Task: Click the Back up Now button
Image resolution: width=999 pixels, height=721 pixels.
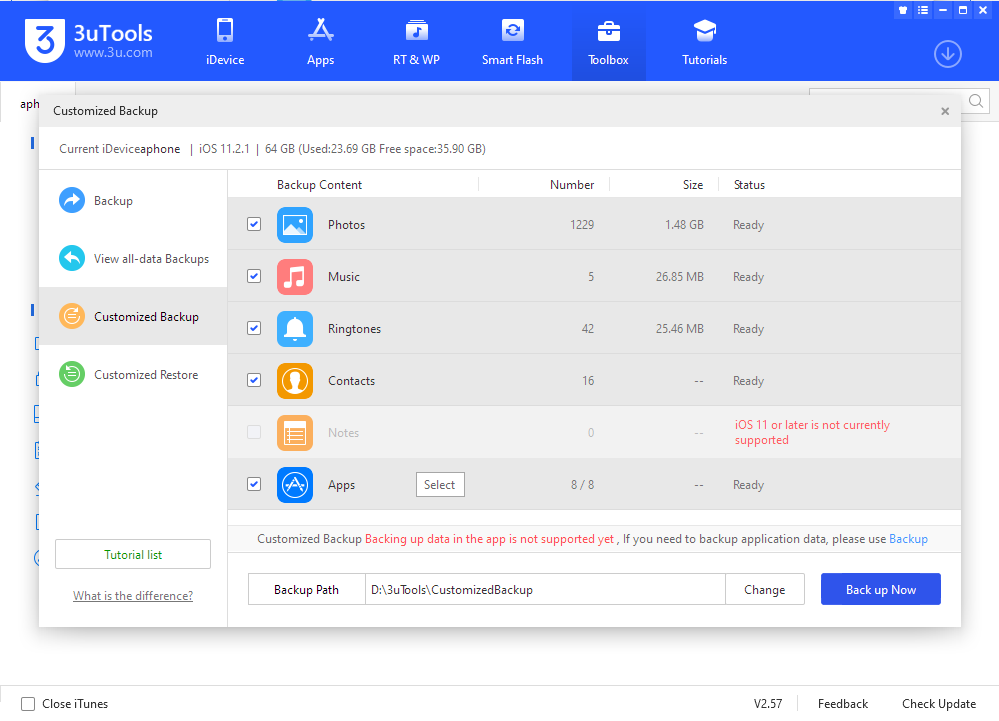Action: coord(880,590)
